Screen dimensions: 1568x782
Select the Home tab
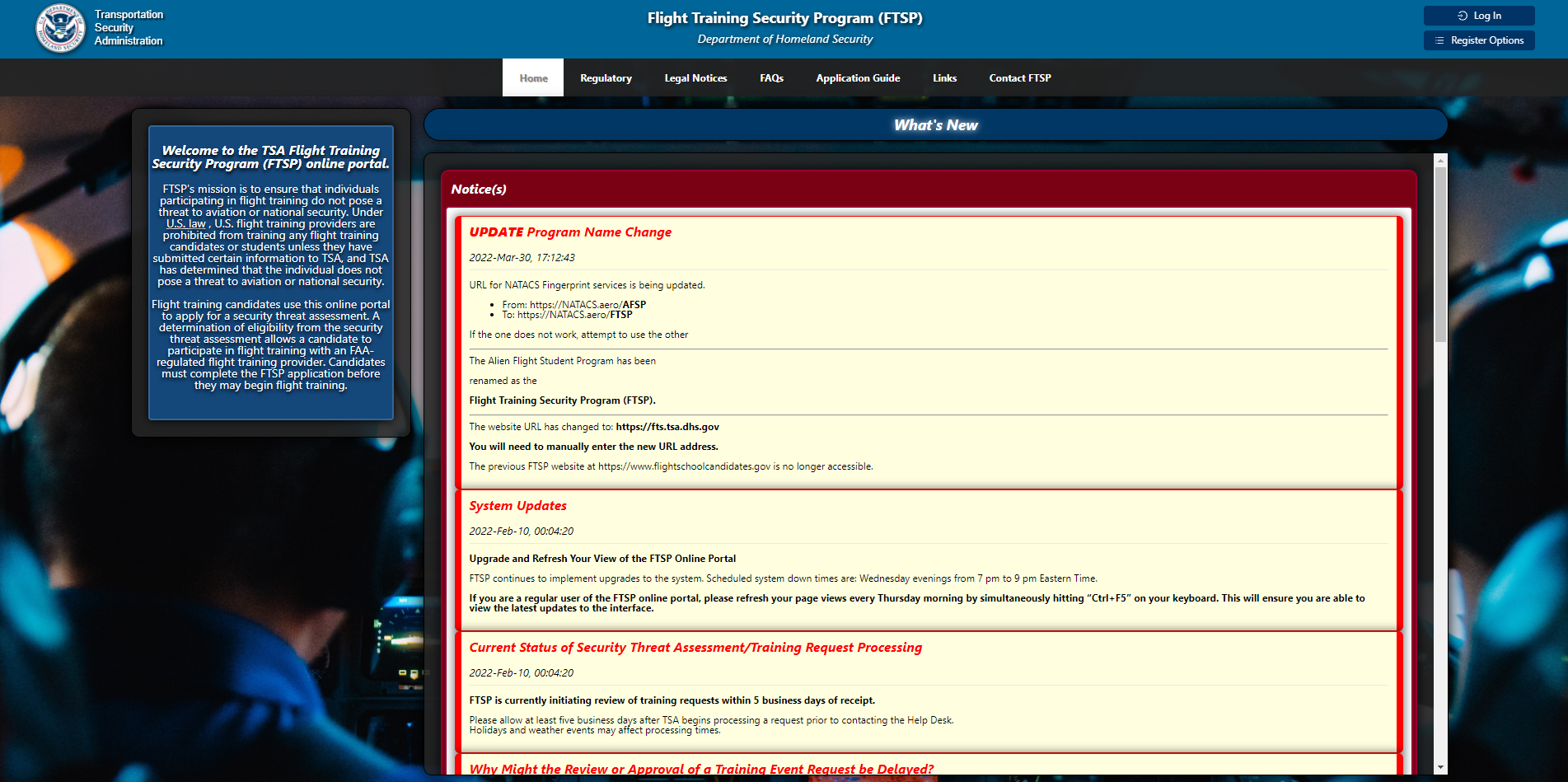pos(533,78)
